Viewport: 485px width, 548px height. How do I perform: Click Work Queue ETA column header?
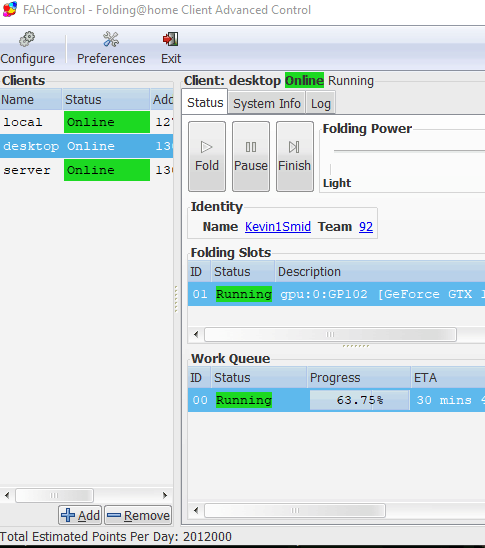tap(448, 377)
